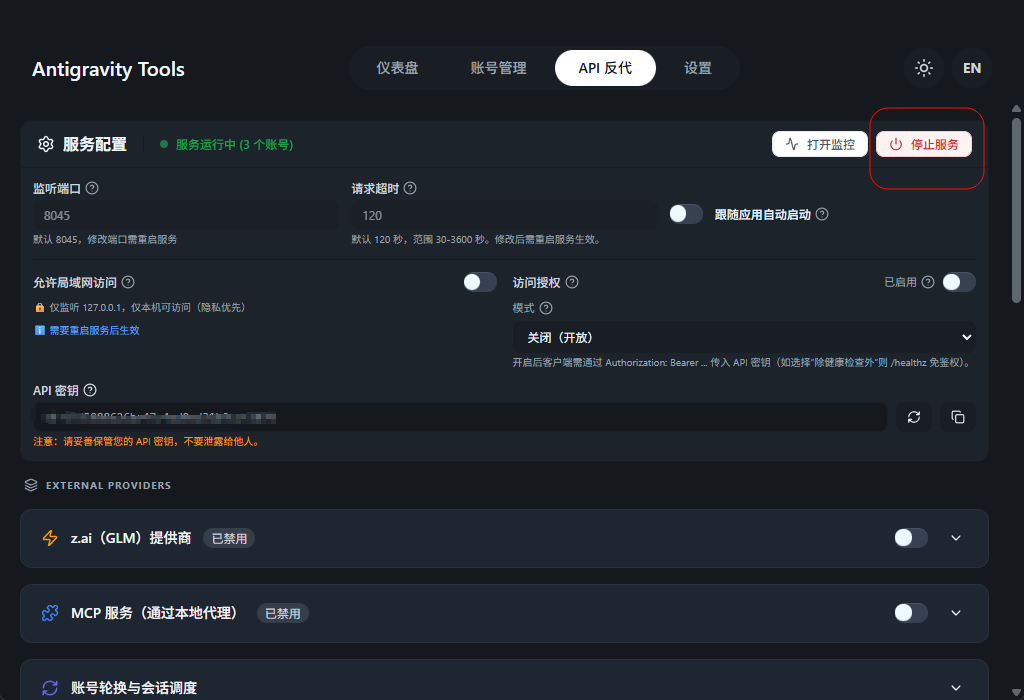The height and width of the screenshot is (700, 1024).
Task: Toggle 允许局域网访问 switch
Action: (480, 282)
